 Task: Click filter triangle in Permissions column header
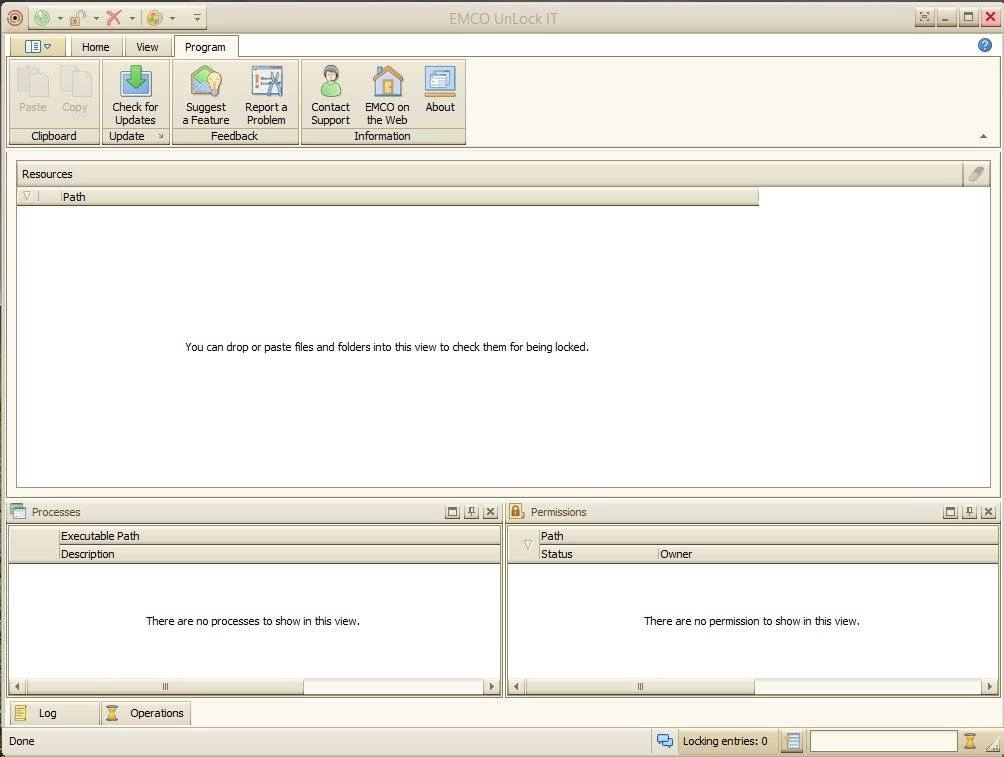point(528,544)
